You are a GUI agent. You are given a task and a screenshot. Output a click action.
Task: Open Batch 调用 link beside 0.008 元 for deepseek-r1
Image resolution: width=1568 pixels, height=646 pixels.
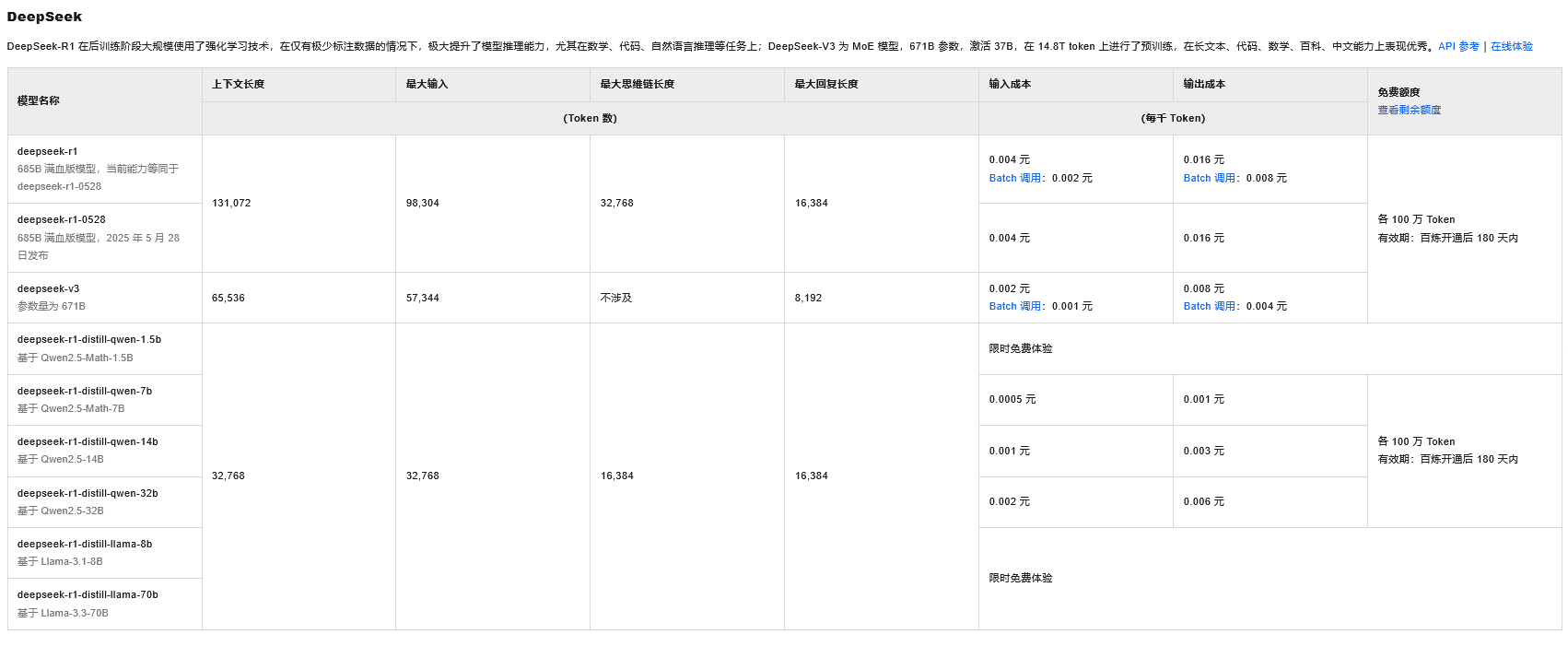(x=1211, y=178)
